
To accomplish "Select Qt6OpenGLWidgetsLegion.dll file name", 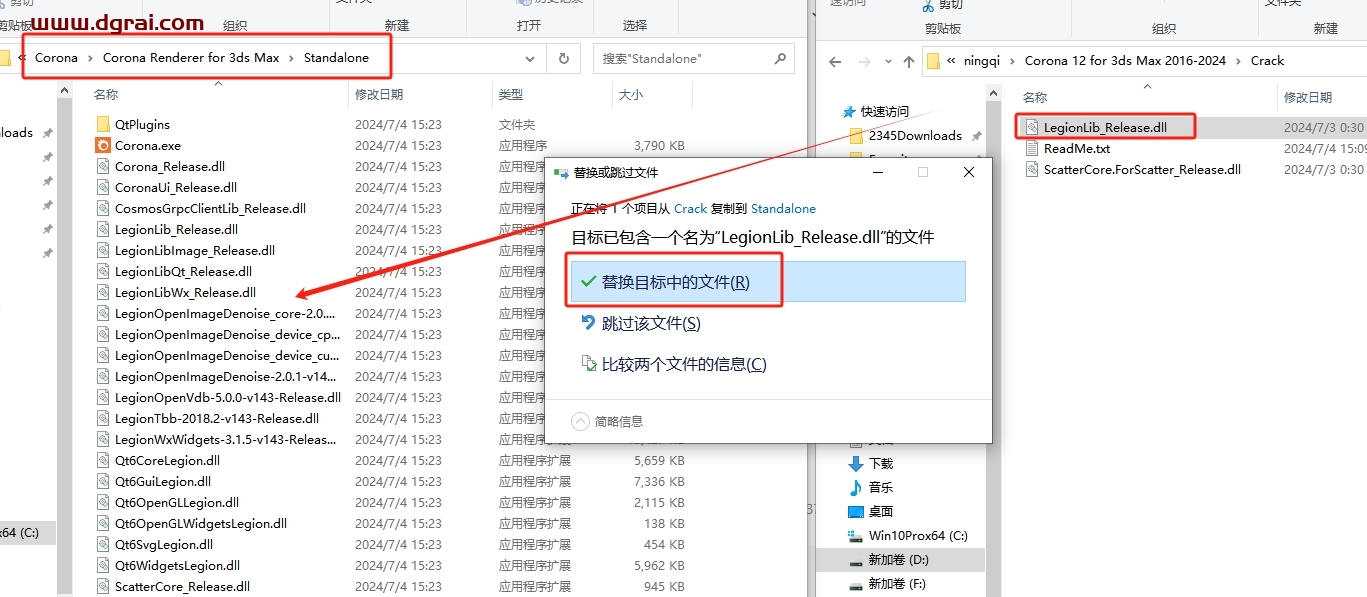I will [201, 524].
